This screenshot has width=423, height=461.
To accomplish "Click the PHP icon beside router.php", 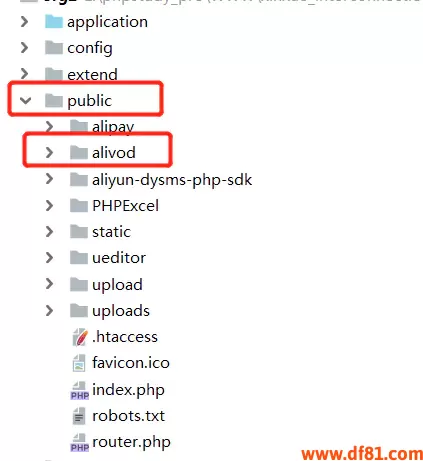I will [x=80, y=443].
